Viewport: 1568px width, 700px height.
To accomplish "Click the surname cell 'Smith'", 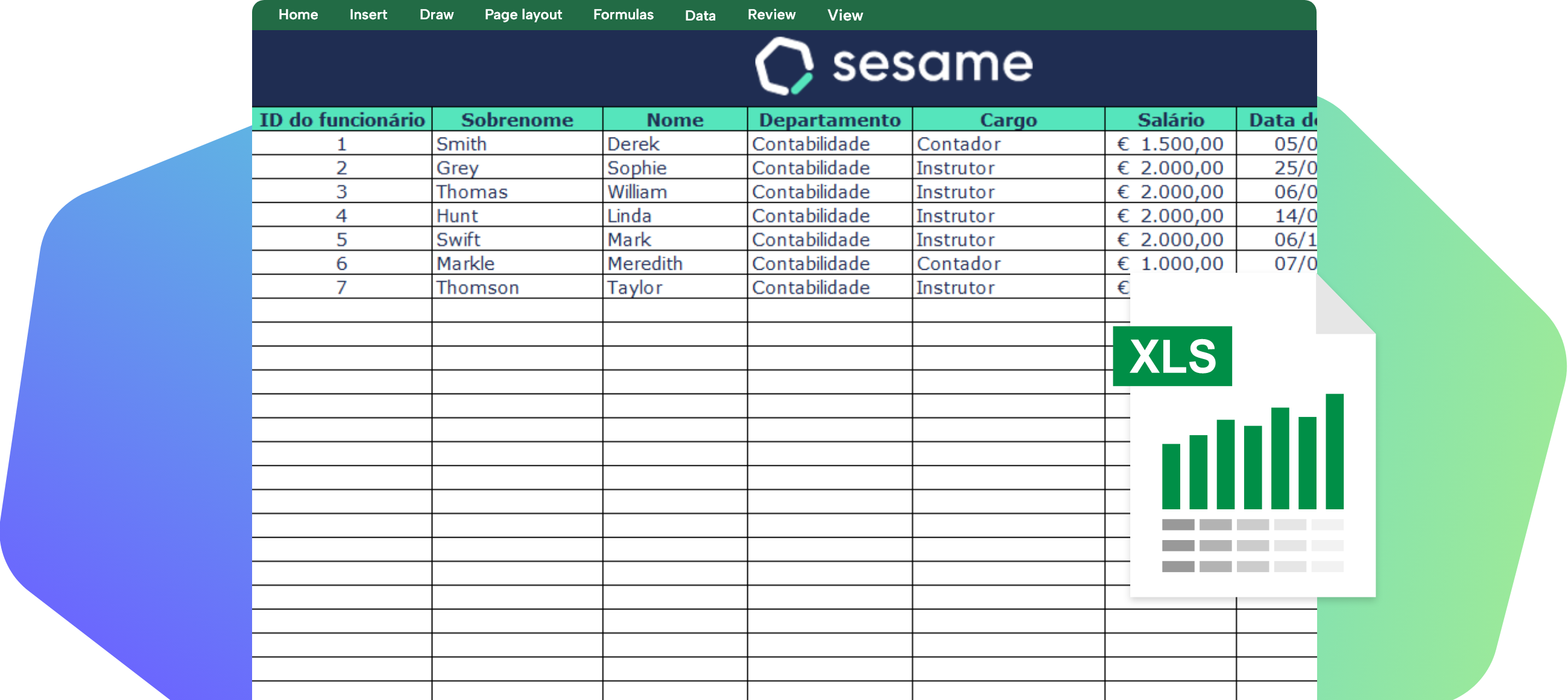I will [517, 144].
